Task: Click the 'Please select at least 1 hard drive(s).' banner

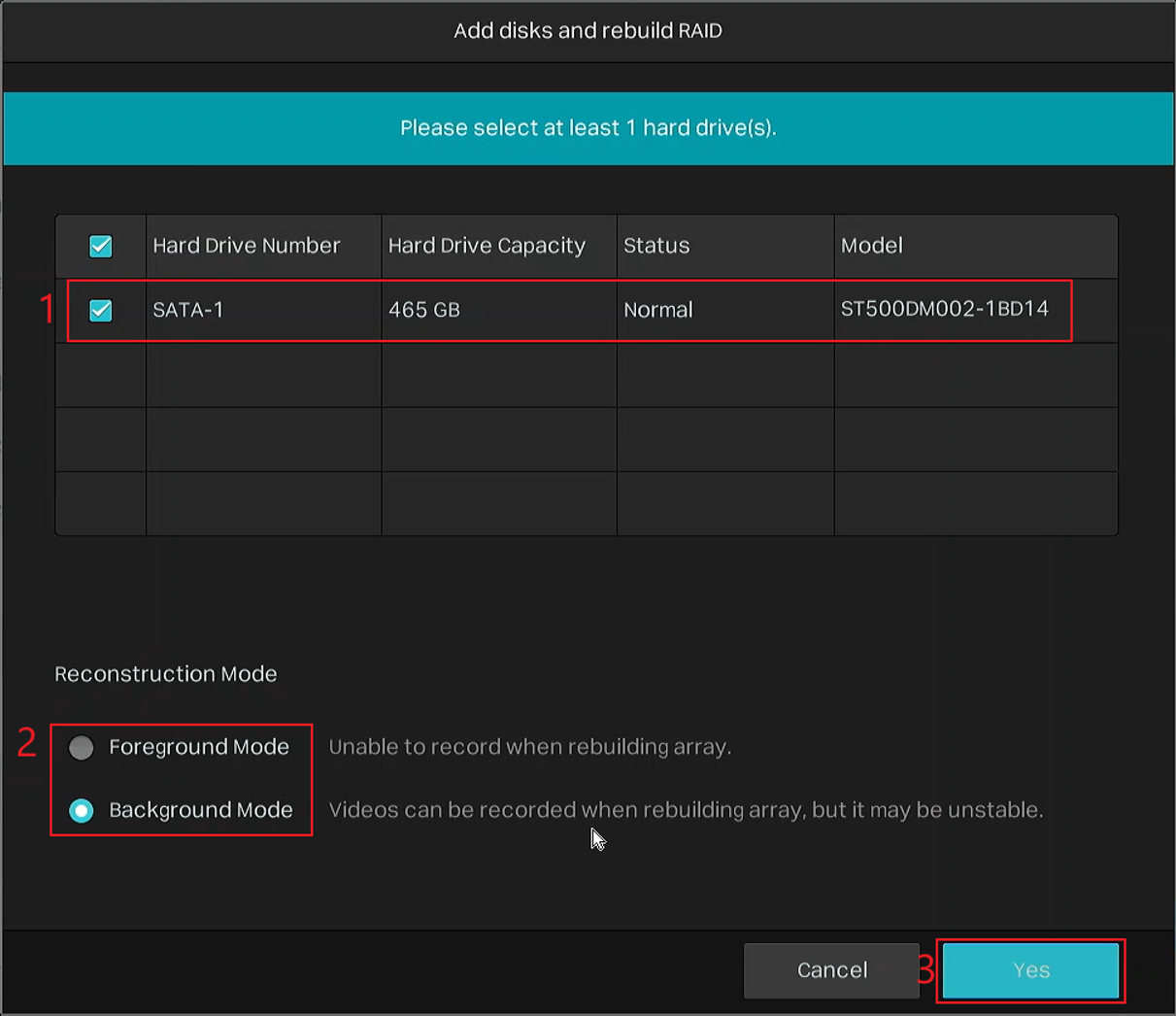Action: (588, 128)
